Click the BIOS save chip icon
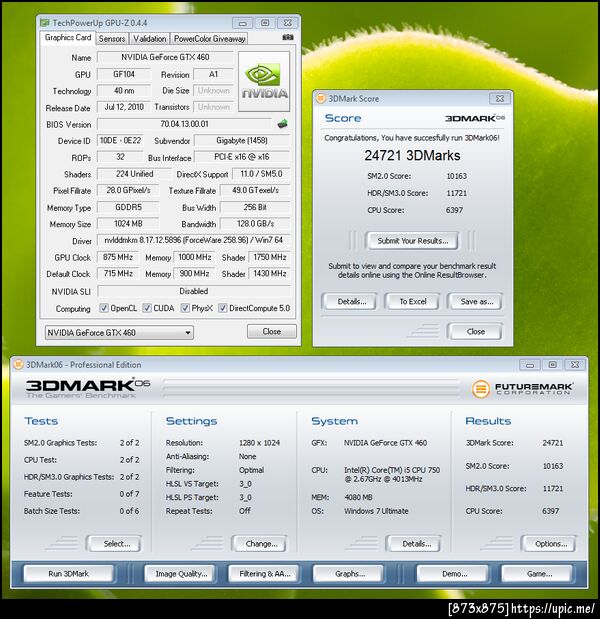 [283, 124]
